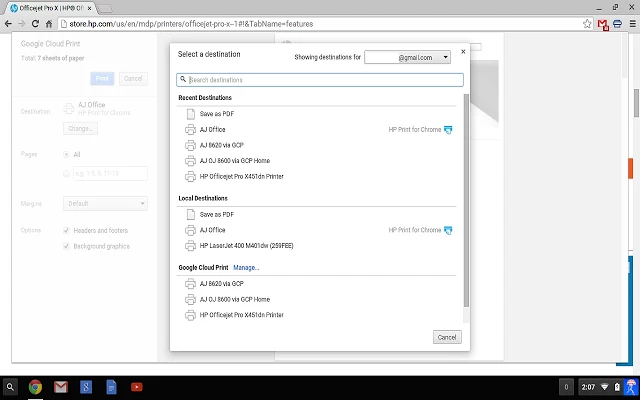Open Google Docs from the shelf
This screenshot has height=400, width=640.
111,387
